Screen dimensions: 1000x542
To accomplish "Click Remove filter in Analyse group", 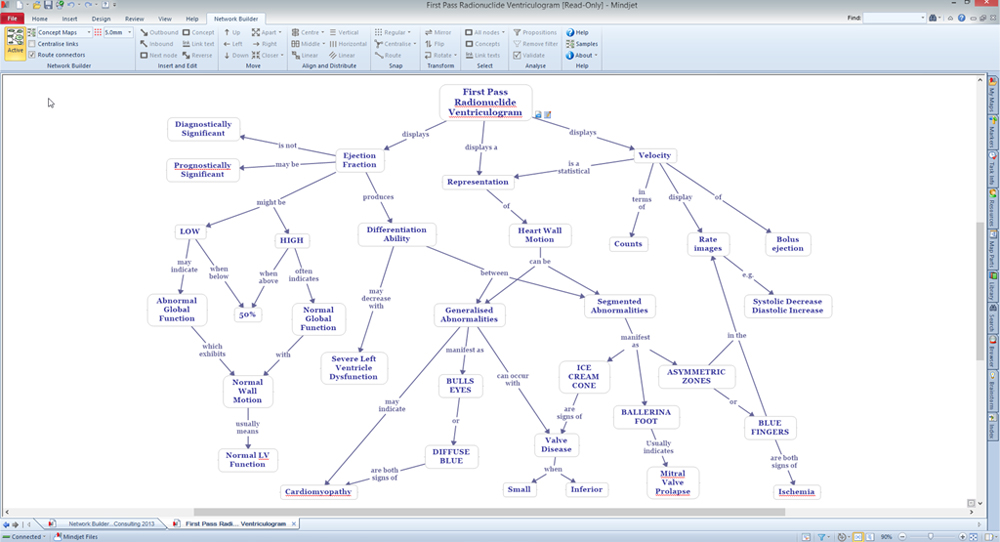I will click(534, 44).
